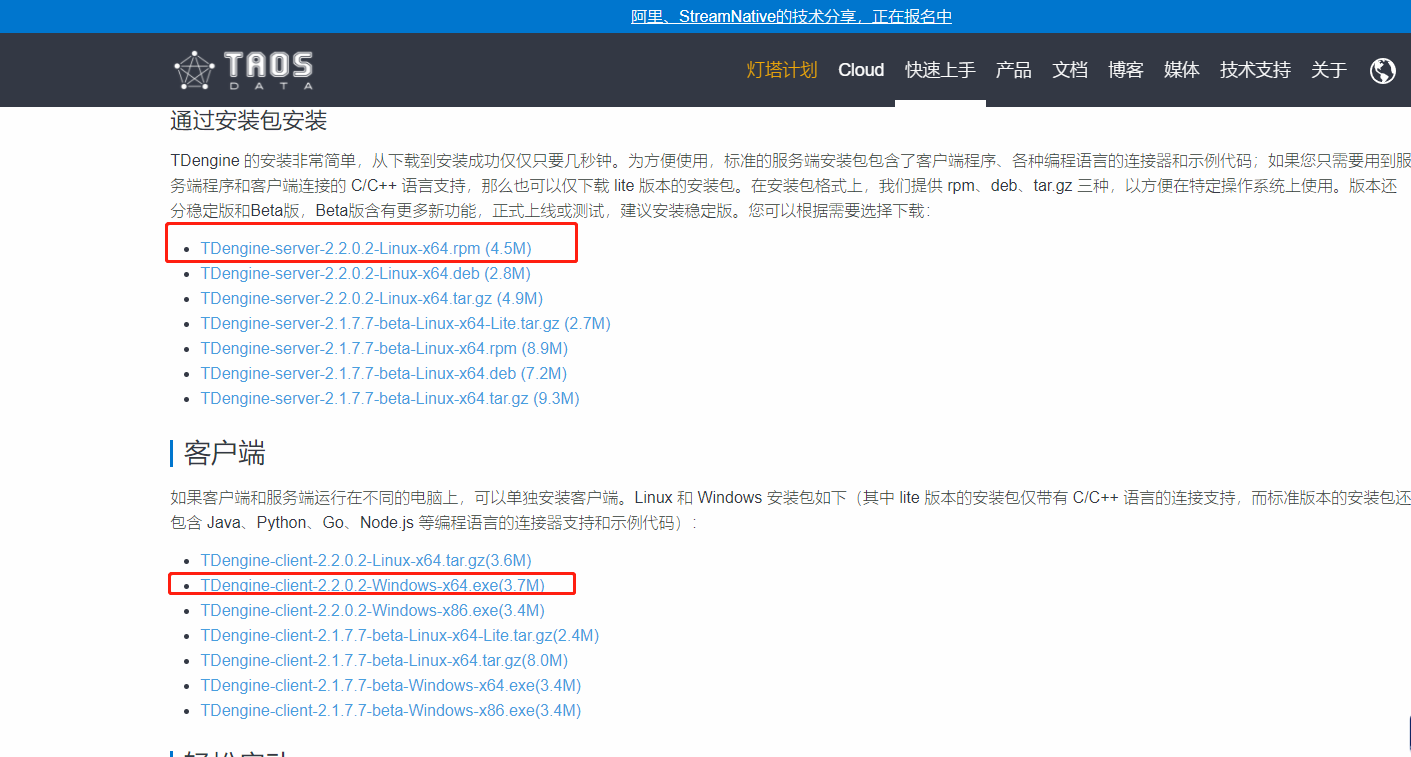Download the 2.1.7.7-beta Lite server tarball
Screen dimensions: 1411x757
pos(405,323)
